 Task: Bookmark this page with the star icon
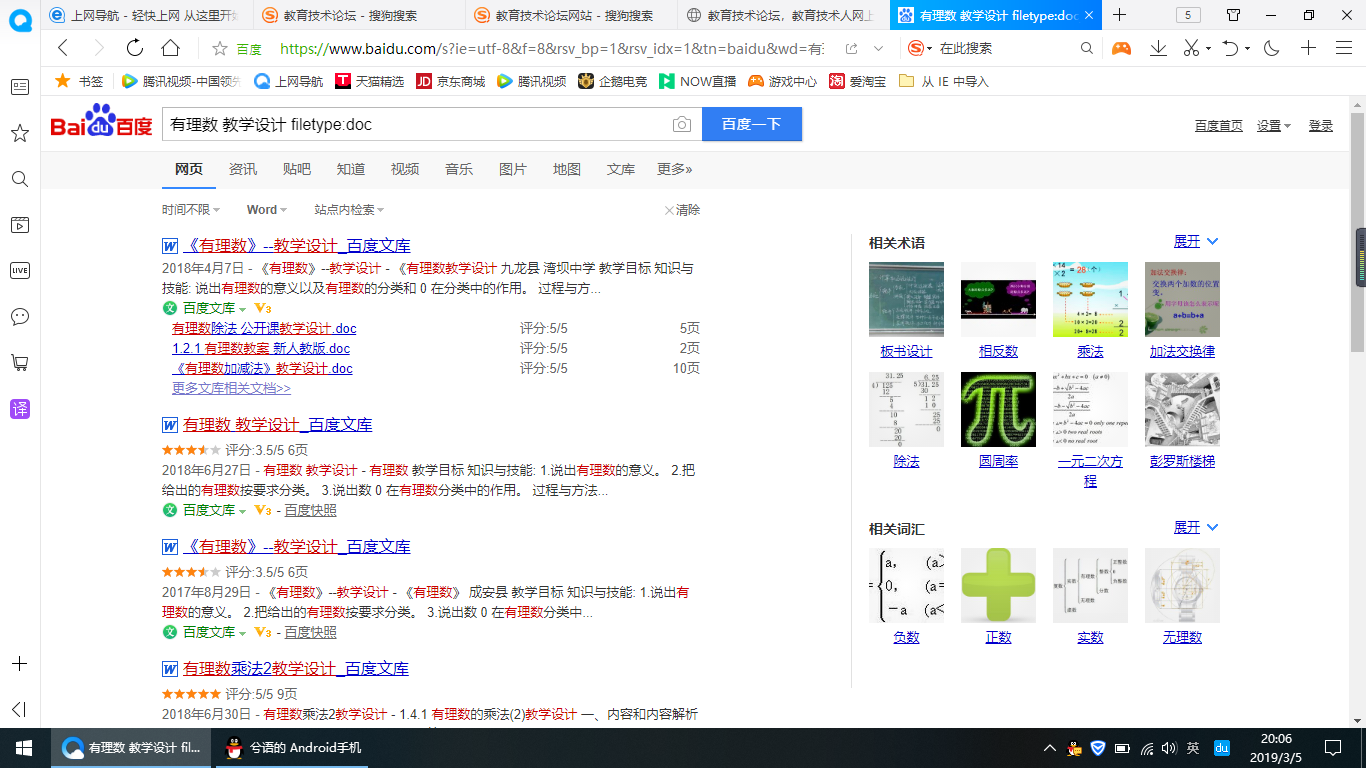220,48
